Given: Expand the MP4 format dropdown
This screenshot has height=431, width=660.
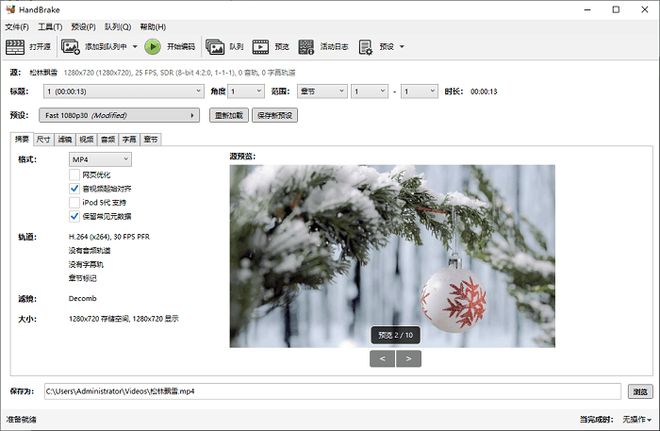Looking at the screenshot, I should [100, 159].
